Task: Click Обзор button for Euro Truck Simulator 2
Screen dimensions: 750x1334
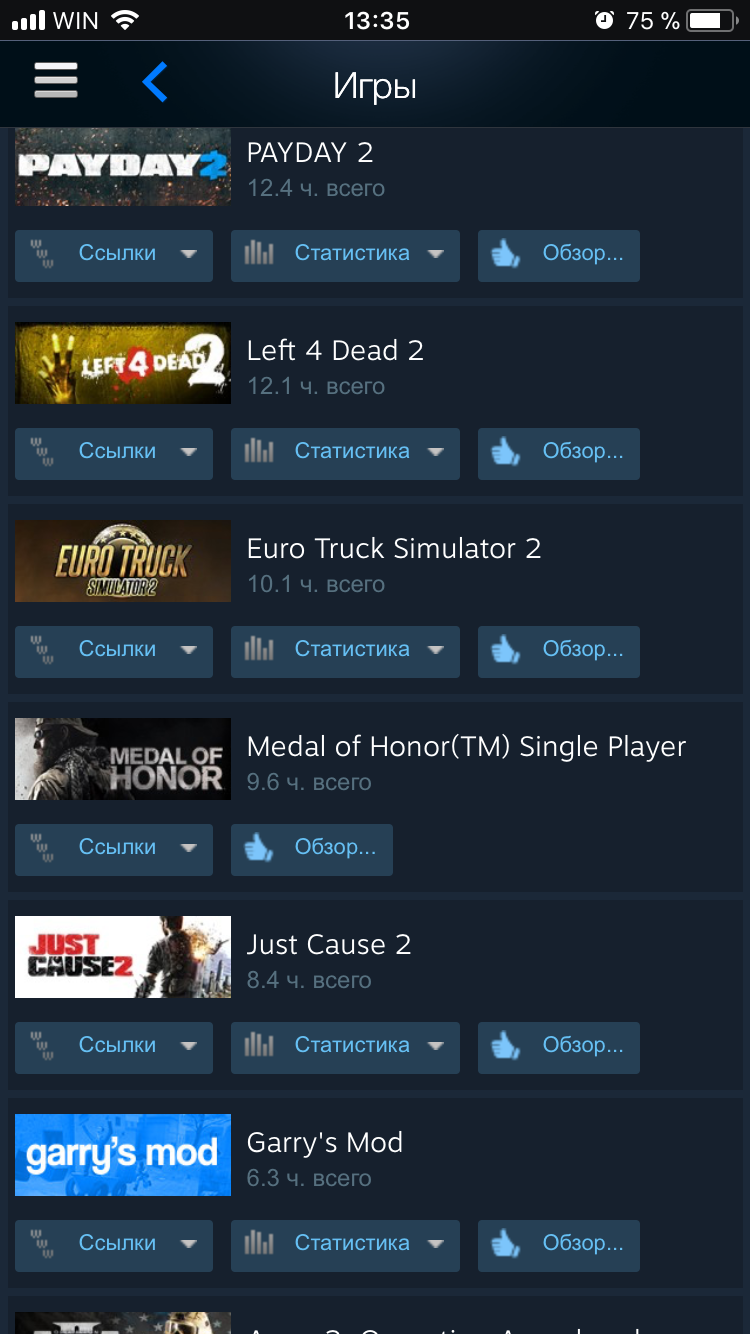Action: [x=558, y=651]
